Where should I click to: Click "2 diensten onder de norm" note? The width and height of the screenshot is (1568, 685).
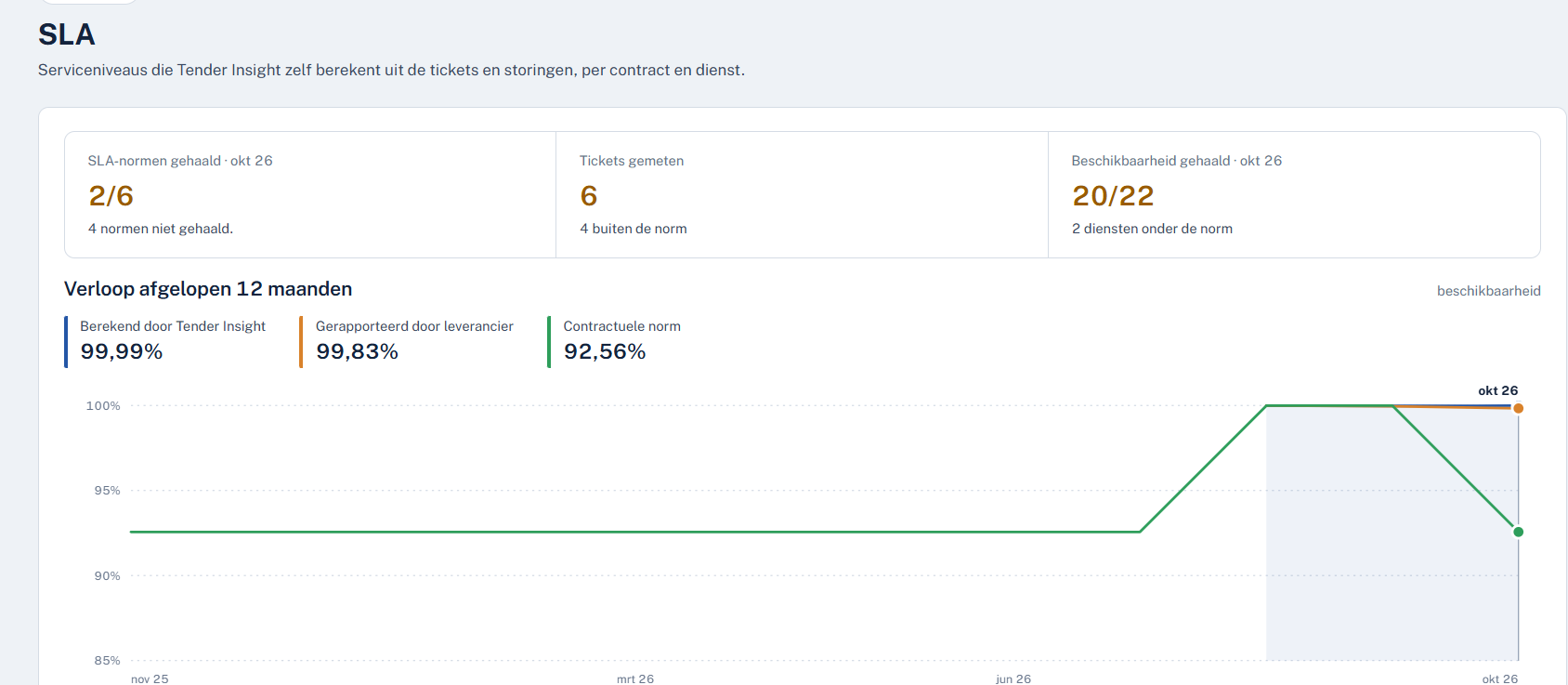pyautogui.click(x=1152, y=229)
